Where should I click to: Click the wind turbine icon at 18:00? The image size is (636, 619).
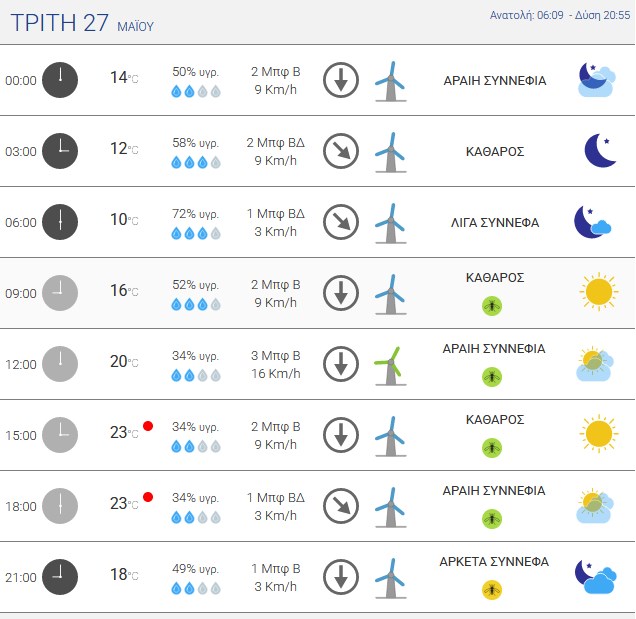pyautogui.click(x=390, y=507)
